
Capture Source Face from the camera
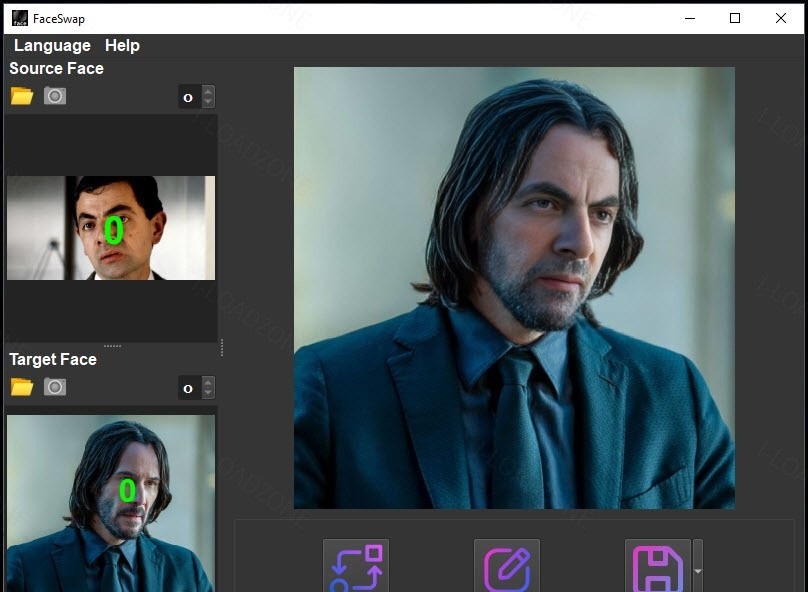point(55,96)
